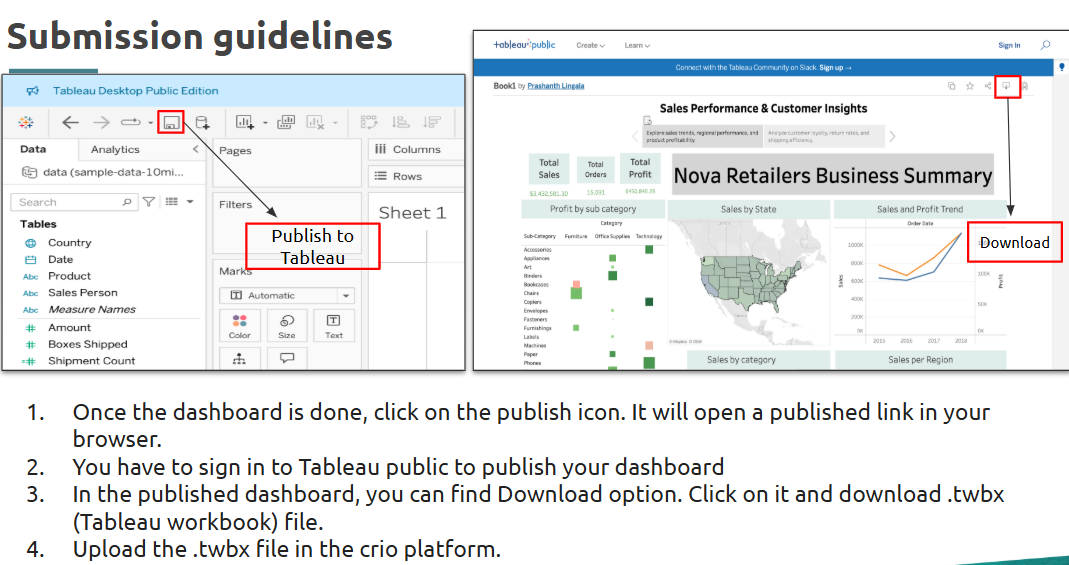Switch to the Data pane tab

[x=33, y=149]
